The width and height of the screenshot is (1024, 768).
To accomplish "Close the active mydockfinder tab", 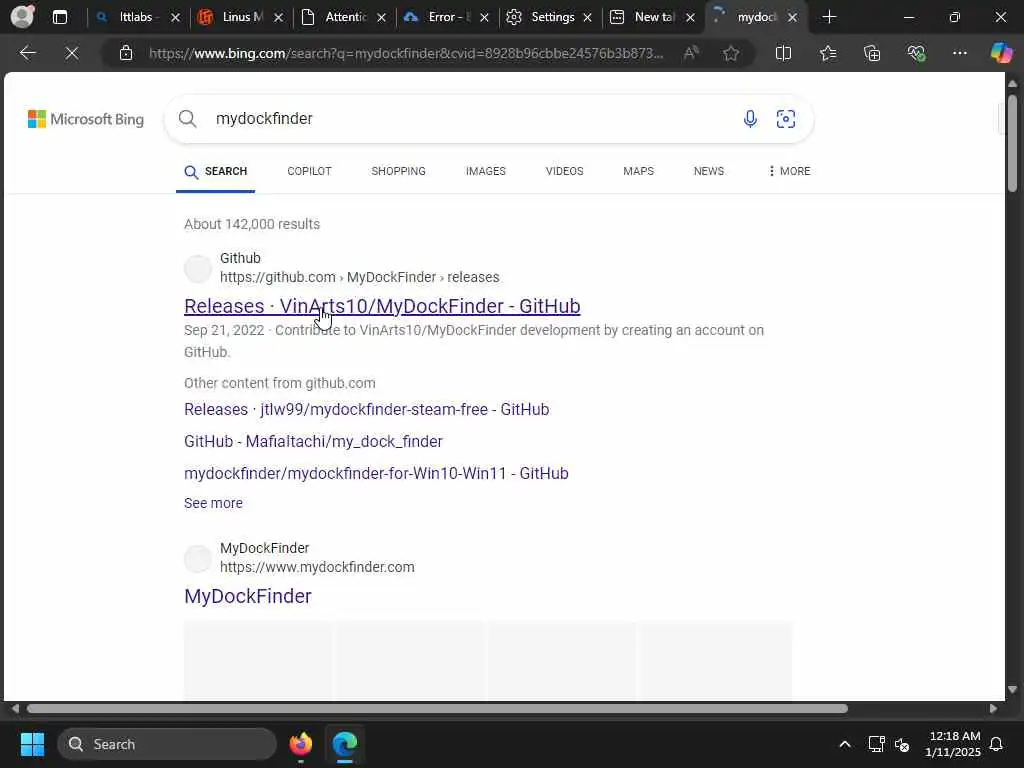I will pos(792,18).
